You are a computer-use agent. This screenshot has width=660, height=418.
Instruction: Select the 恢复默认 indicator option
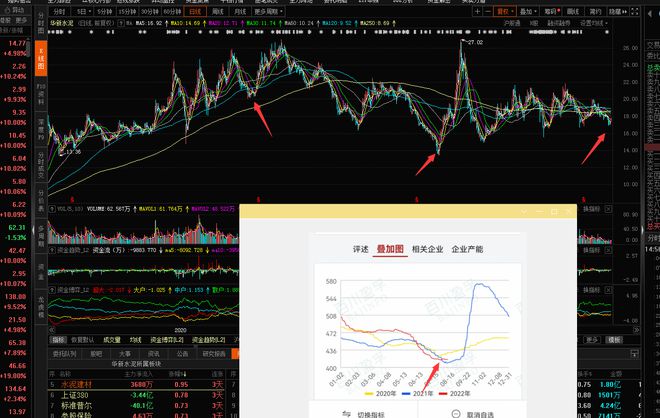(x=83, y=340)
